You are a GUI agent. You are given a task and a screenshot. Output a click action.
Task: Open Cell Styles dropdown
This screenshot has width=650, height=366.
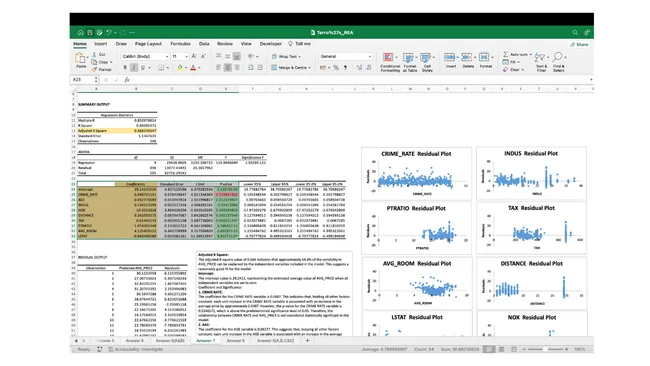click(x=427, y=63)
